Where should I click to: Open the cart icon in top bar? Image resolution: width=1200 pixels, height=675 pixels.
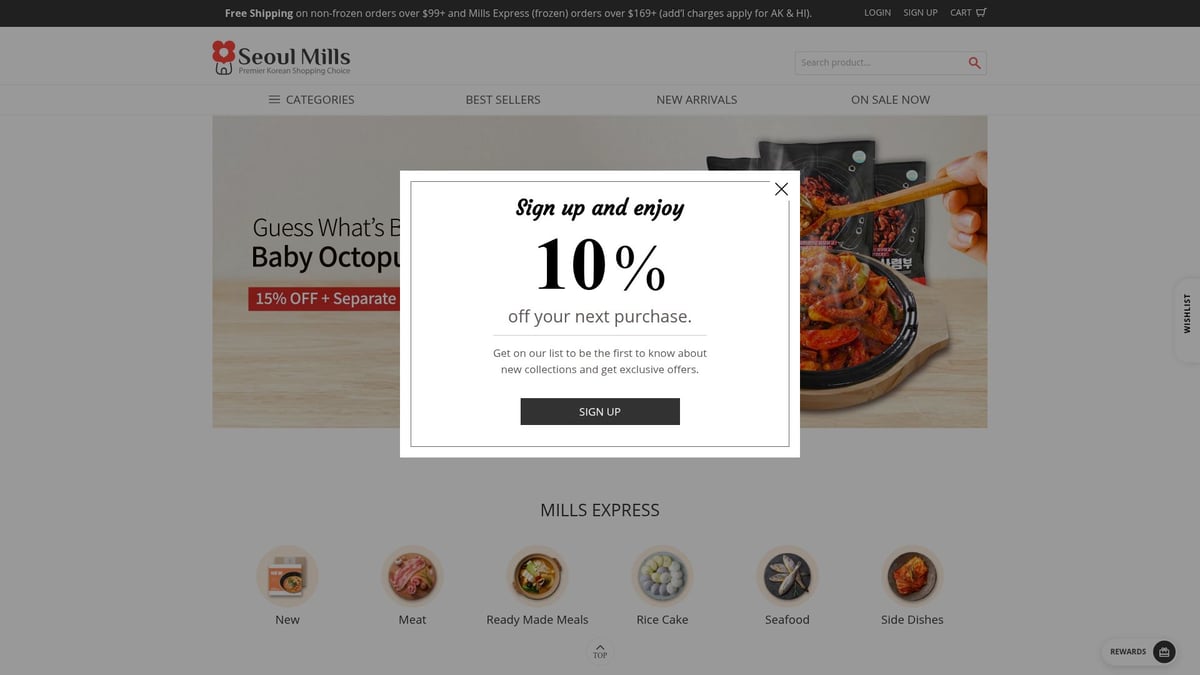coord(981,13)
